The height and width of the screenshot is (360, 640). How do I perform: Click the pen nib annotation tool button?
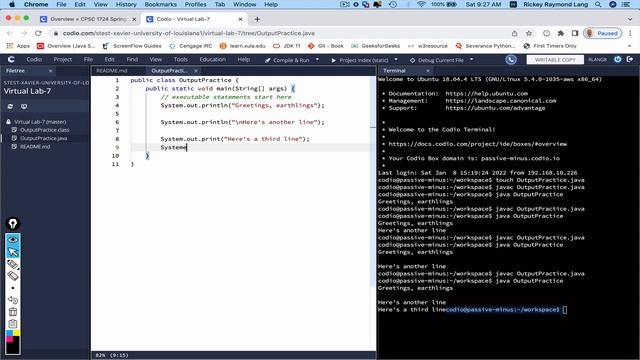point(13,224)
